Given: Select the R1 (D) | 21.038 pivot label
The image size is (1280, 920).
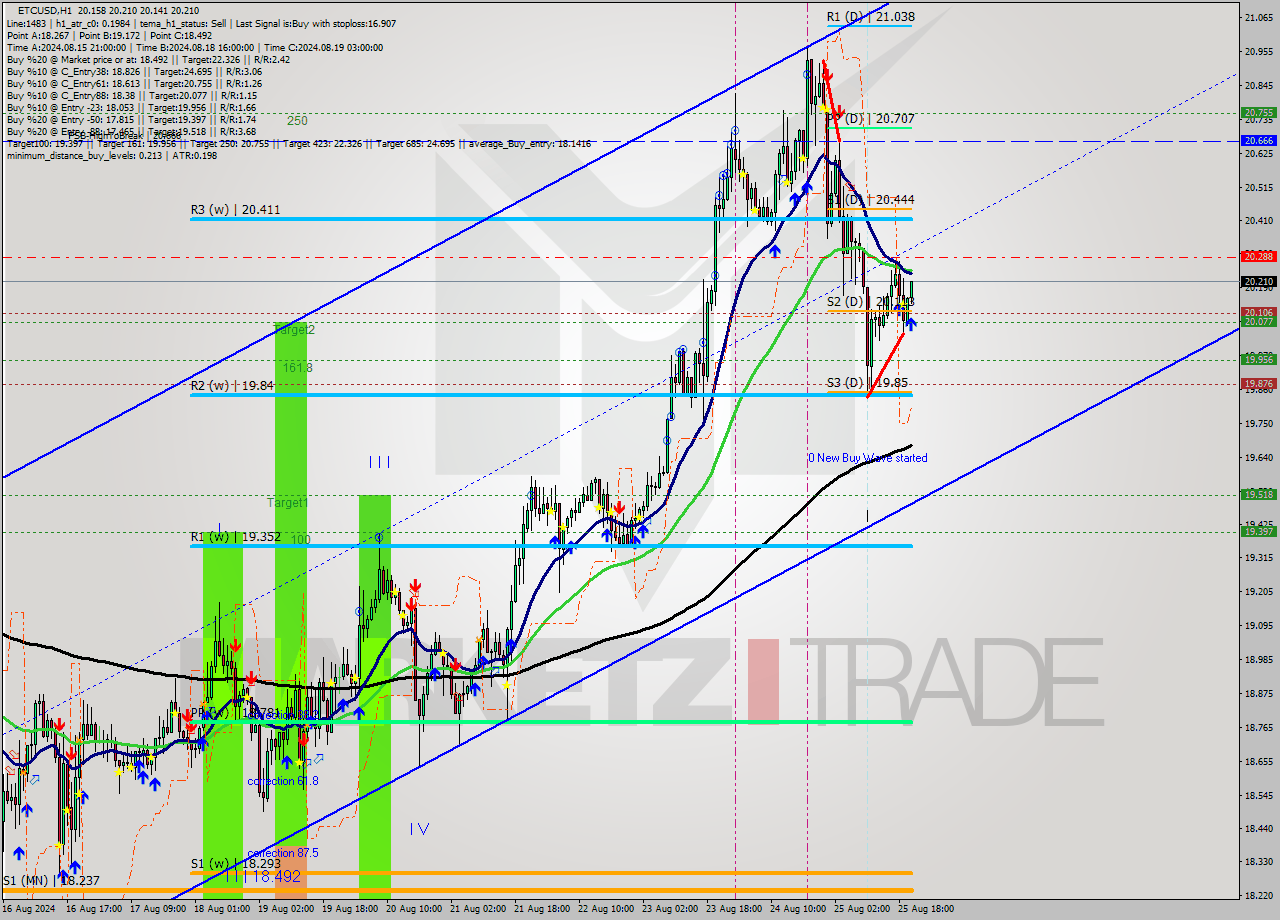Looking at the screenshot, I should tap(870, 17).
